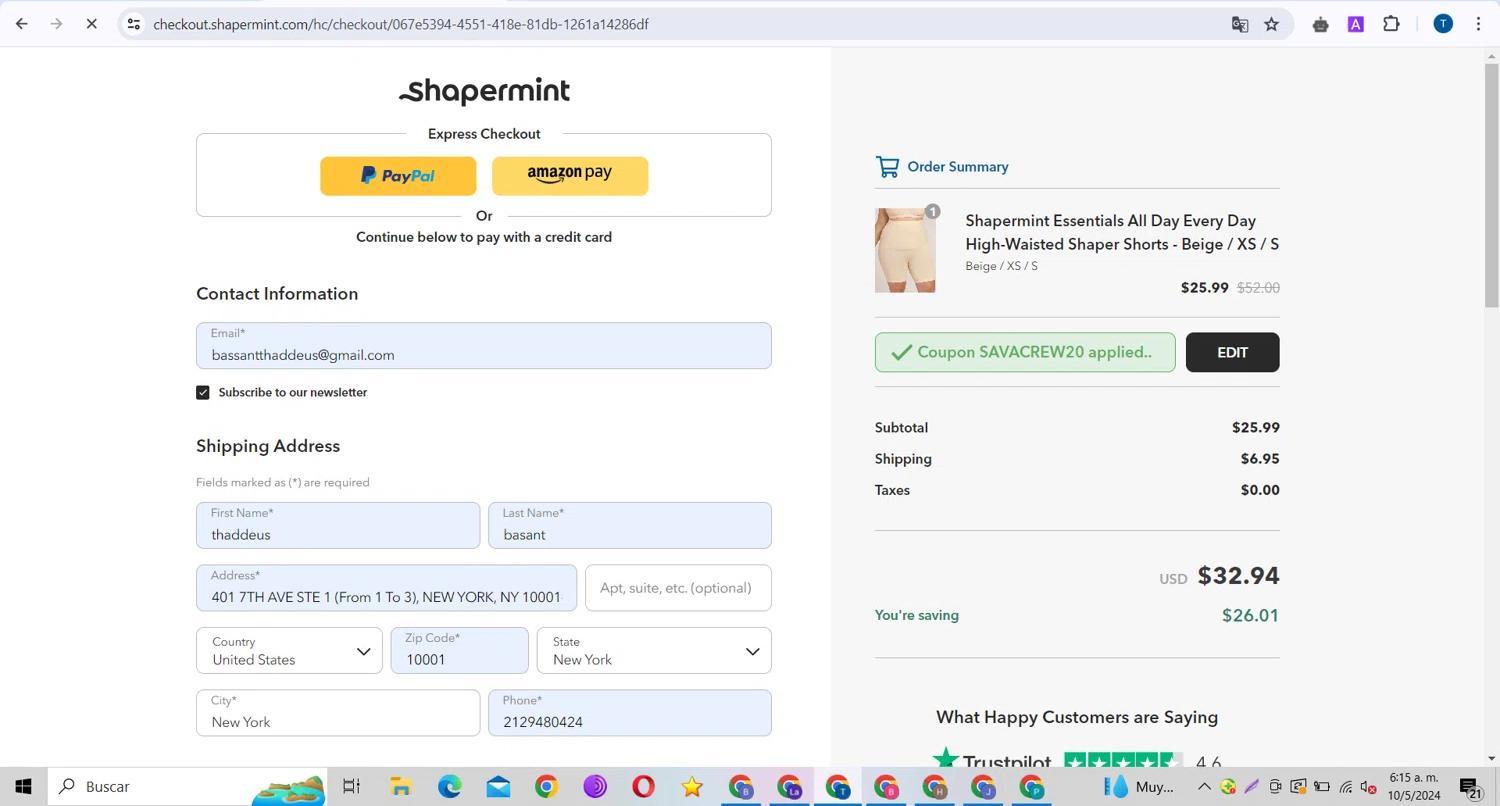Open the weather widget in the taskbar
The image size is (1500, 806).
(1139, 787)
